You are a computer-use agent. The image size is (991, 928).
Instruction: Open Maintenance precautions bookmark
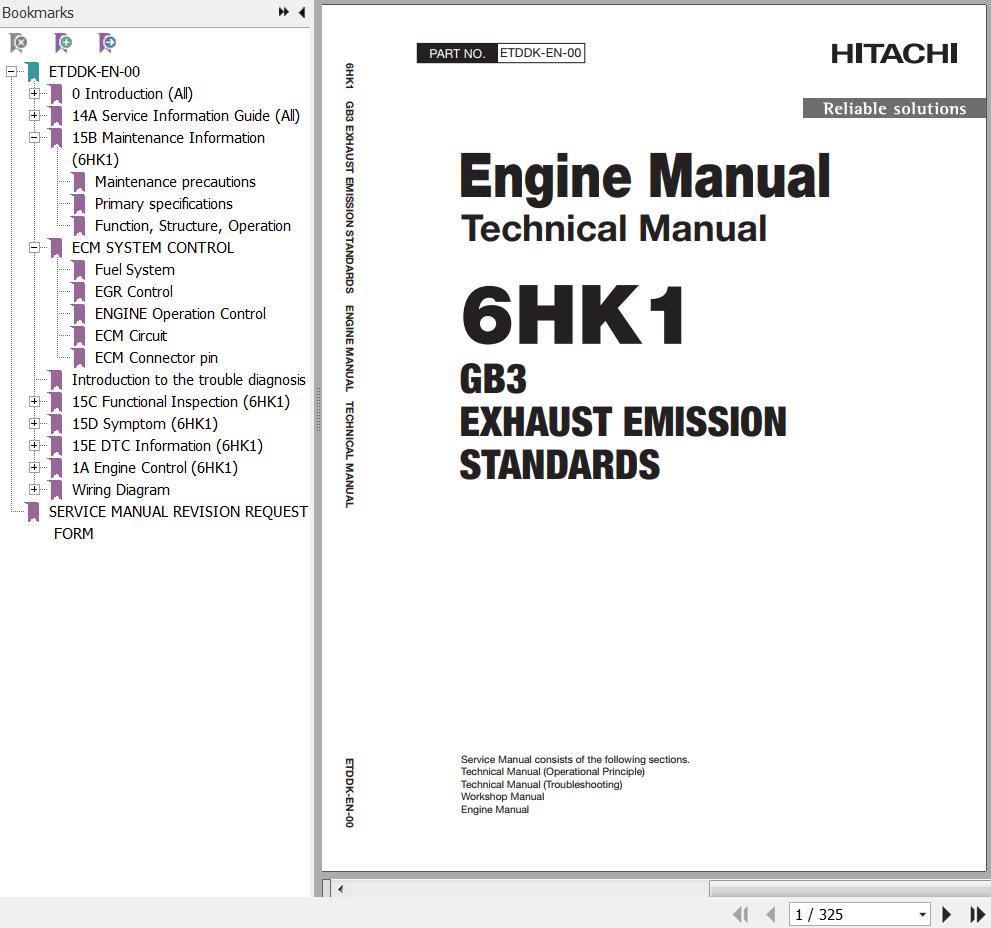(x=175, y=182)
